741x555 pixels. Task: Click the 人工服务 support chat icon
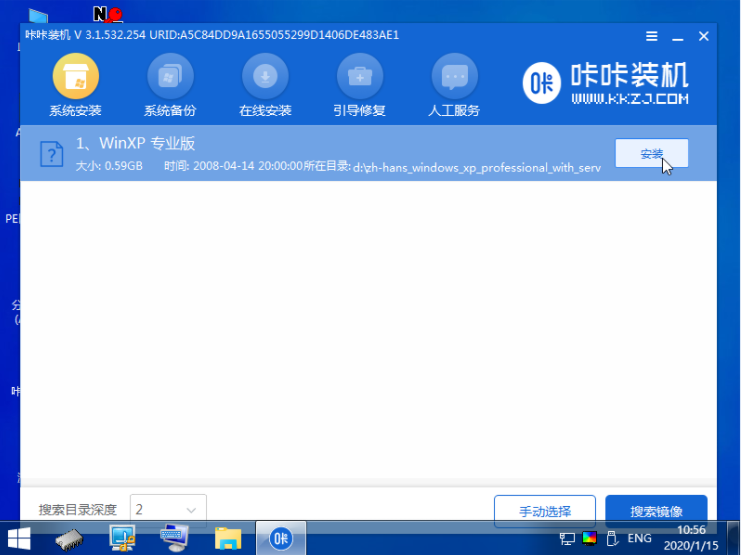tap(455, 86)
